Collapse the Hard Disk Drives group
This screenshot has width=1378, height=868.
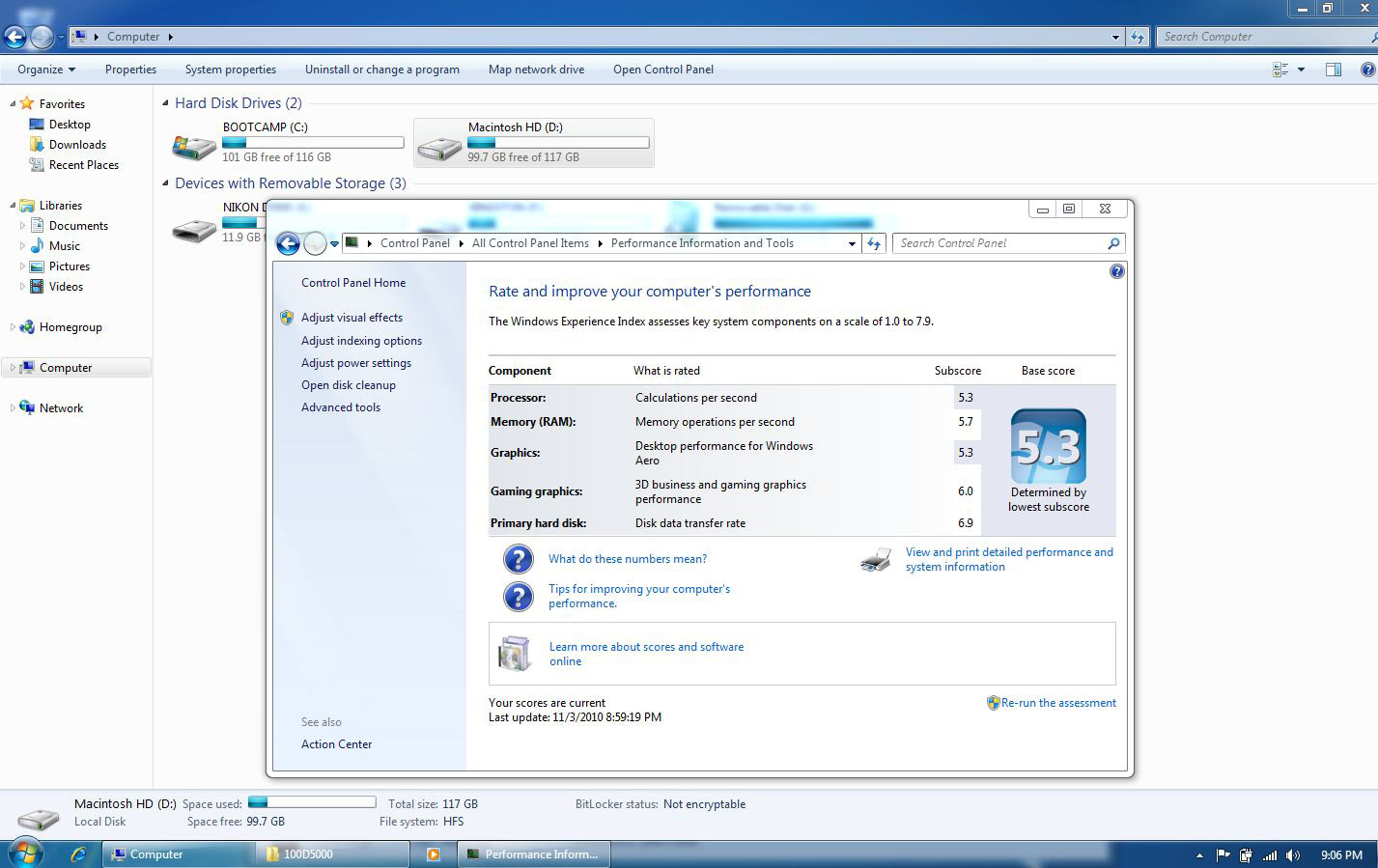tap(166, 103)
